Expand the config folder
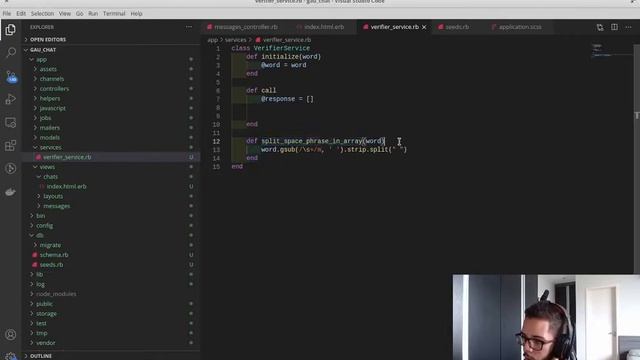 coord(44,226)
